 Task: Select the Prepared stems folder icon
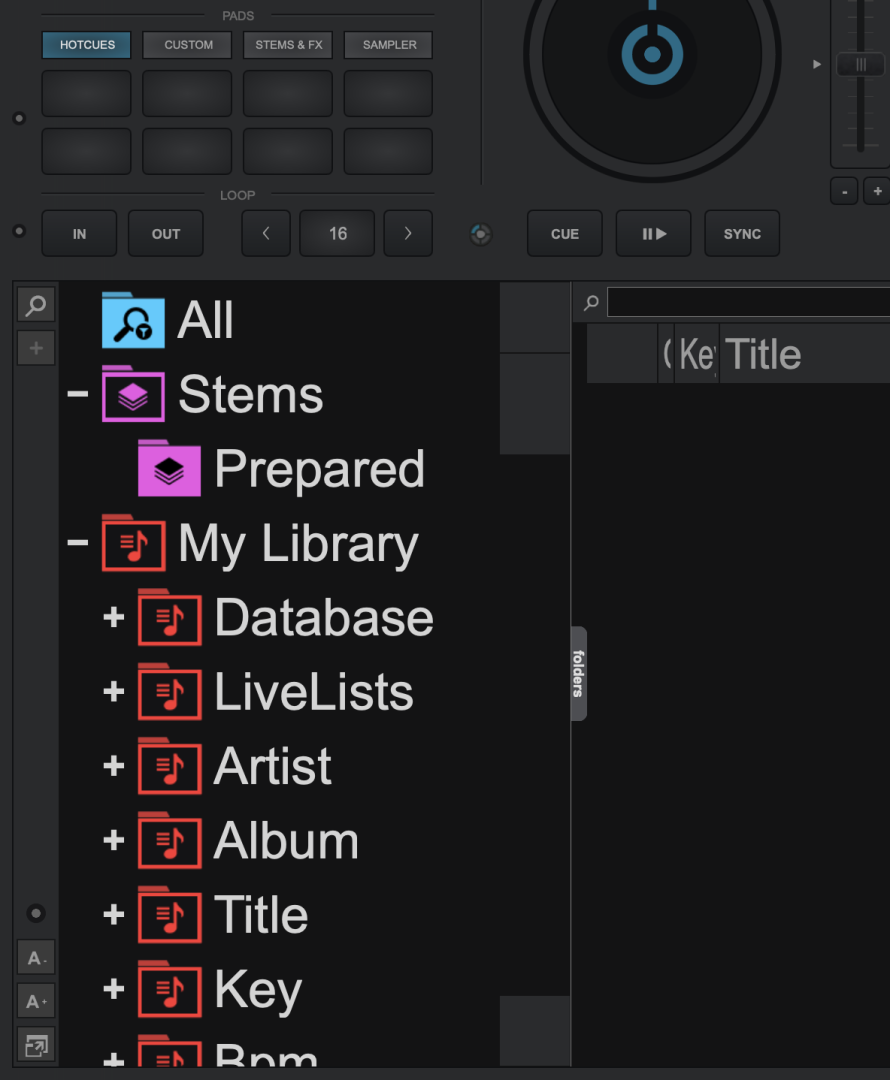pos(169,468)
